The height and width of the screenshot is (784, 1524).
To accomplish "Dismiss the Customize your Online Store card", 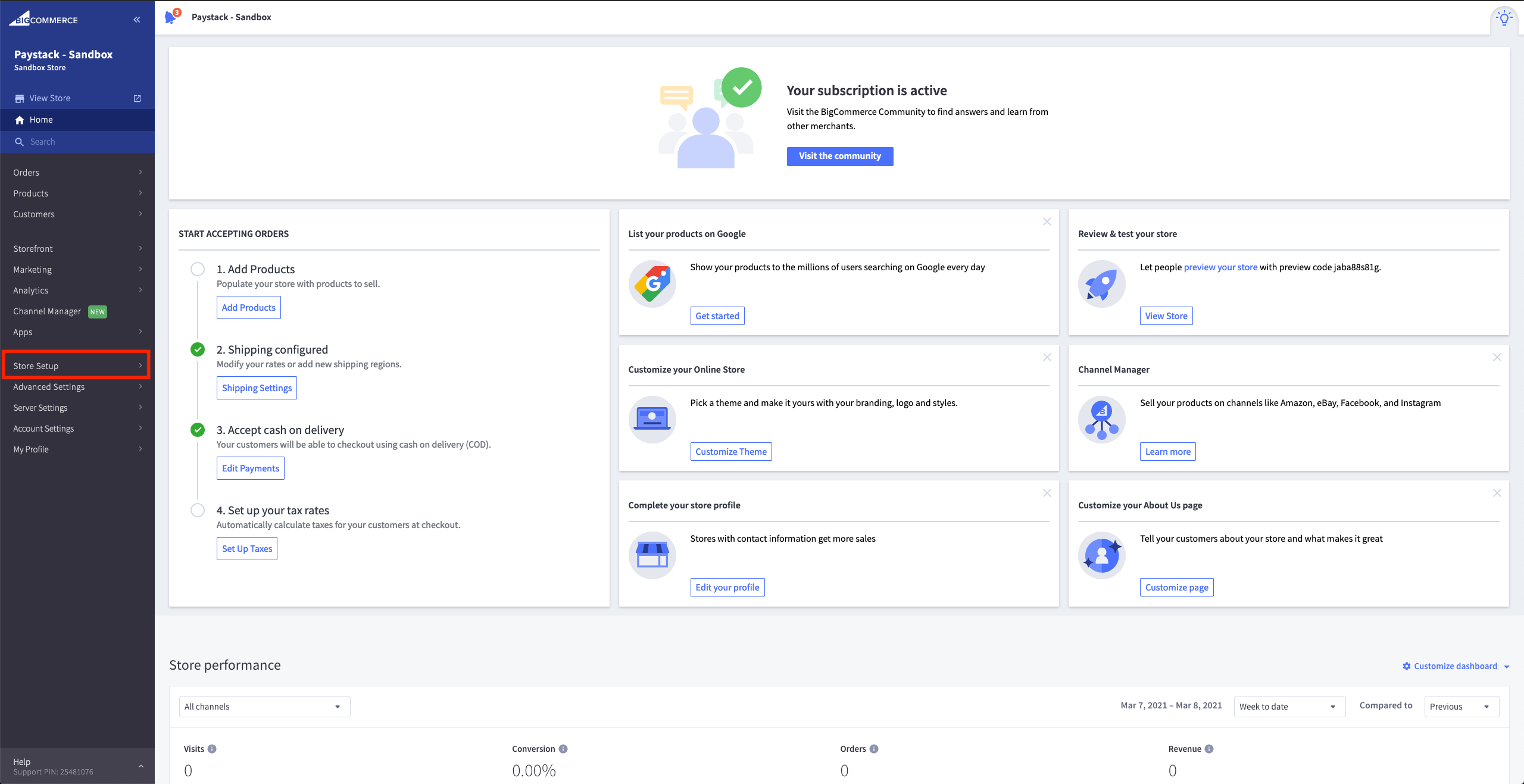I will point(1047,357).
